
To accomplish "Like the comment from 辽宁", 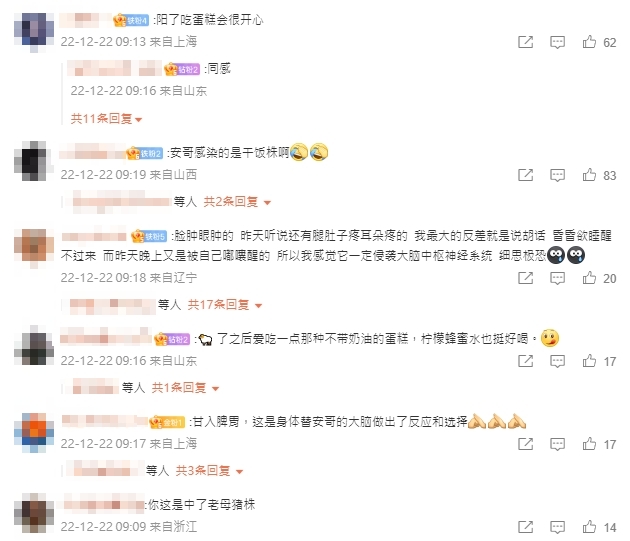I will point(589,278).
